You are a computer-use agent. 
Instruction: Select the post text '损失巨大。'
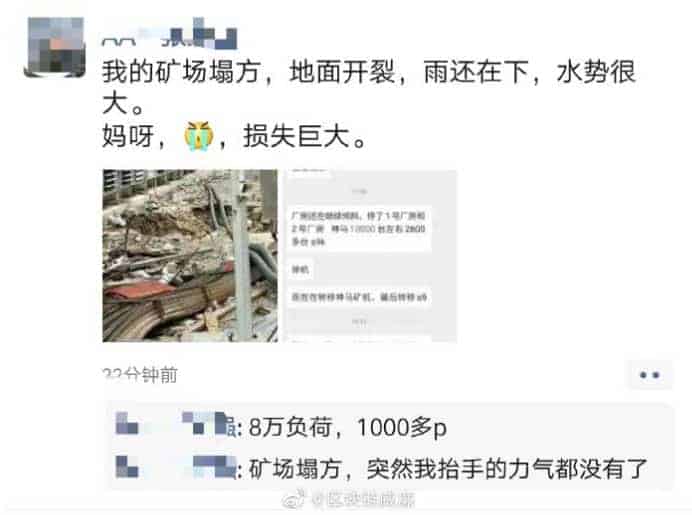tap(305, 136)
